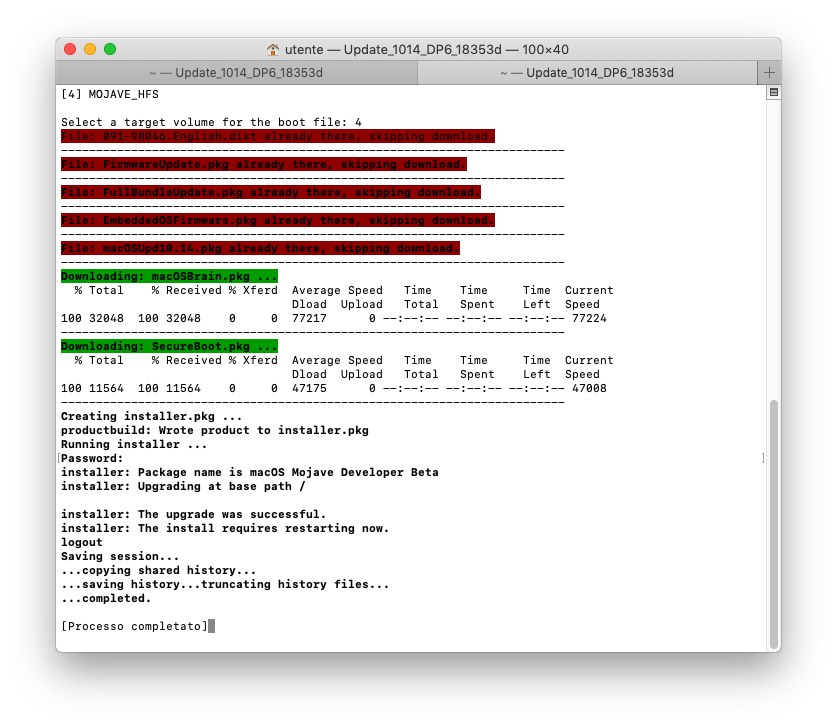Close the Terminal window with red button
This screenshot has height=726, width=837.
[70, 49]
